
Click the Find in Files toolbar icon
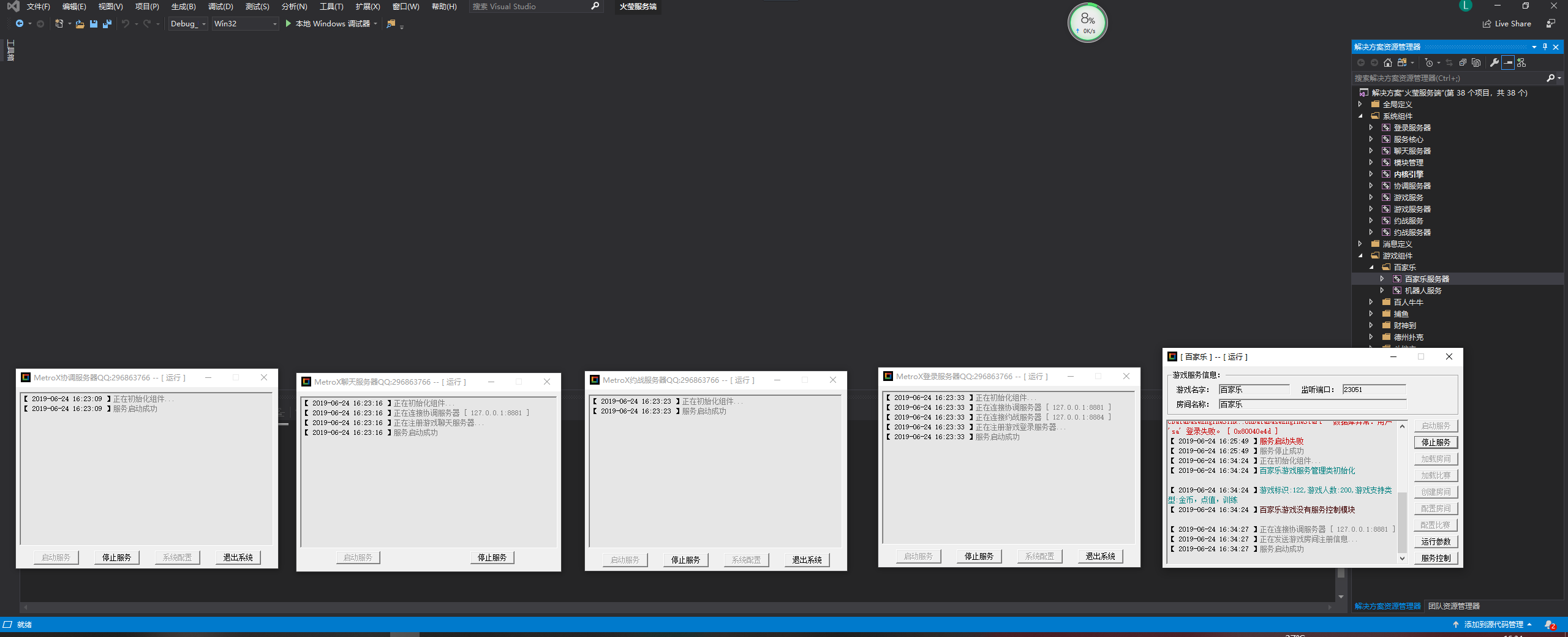[x=391, y=23]
